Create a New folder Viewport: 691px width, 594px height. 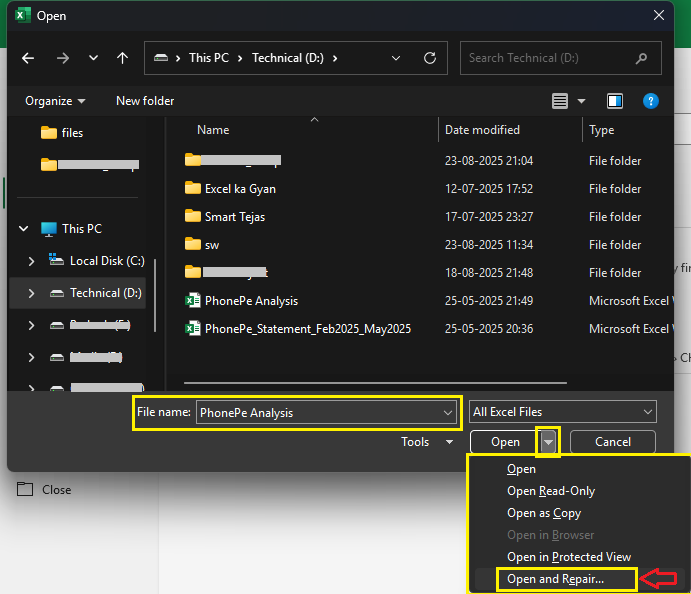145,101
